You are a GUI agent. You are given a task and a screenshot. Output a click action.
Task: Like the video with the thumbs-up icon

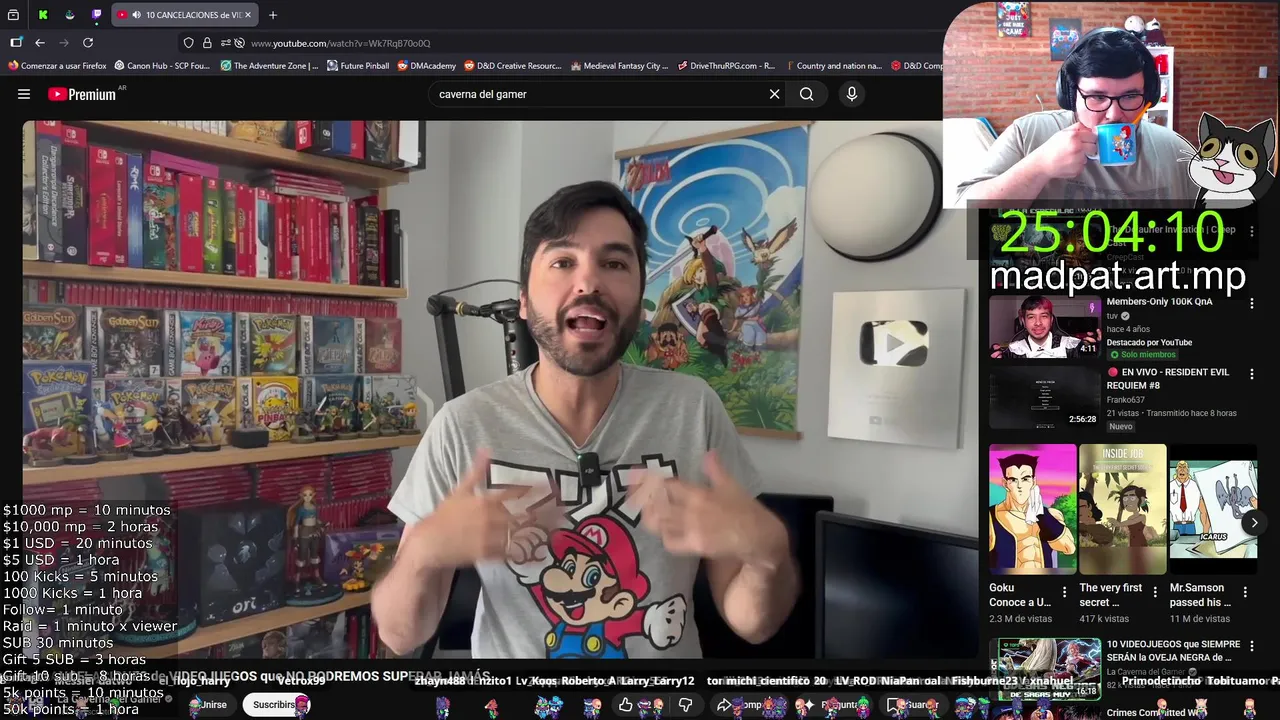[x=626, y=705]
